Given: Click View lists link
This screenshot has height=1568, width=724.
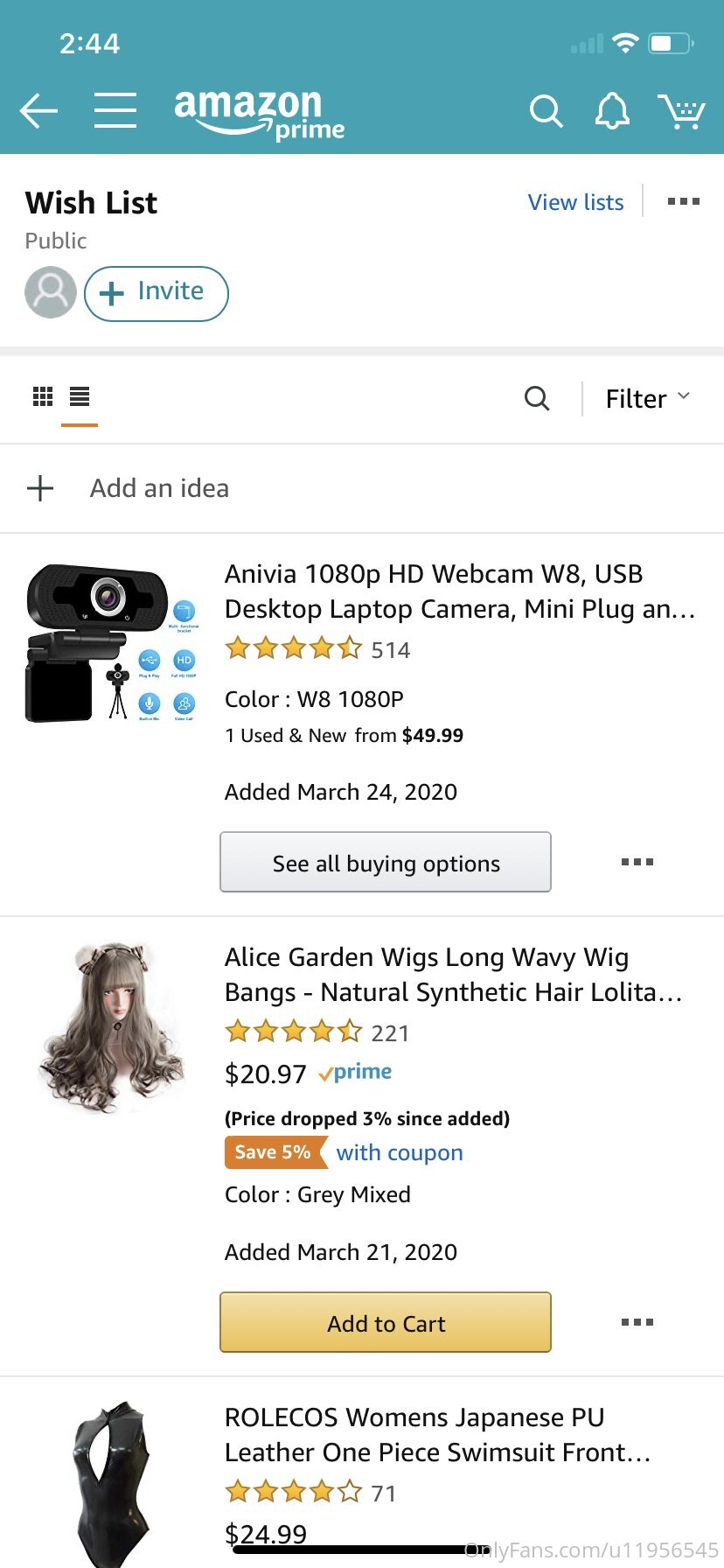Looking at the screenshot, I should pyautogui.click(x=575, y=202).
